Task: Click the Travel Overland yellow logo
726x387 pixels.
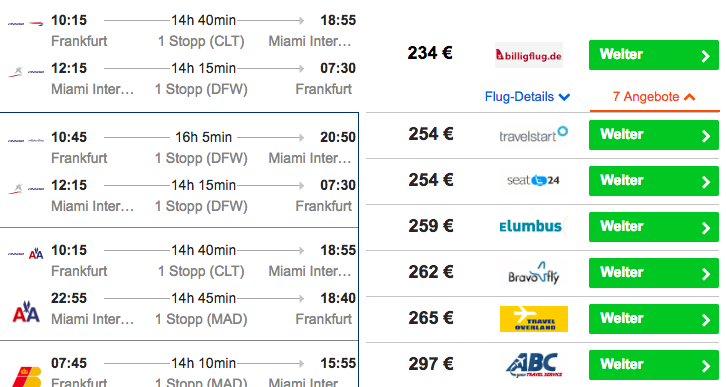Action: click(x=534, y=318)
